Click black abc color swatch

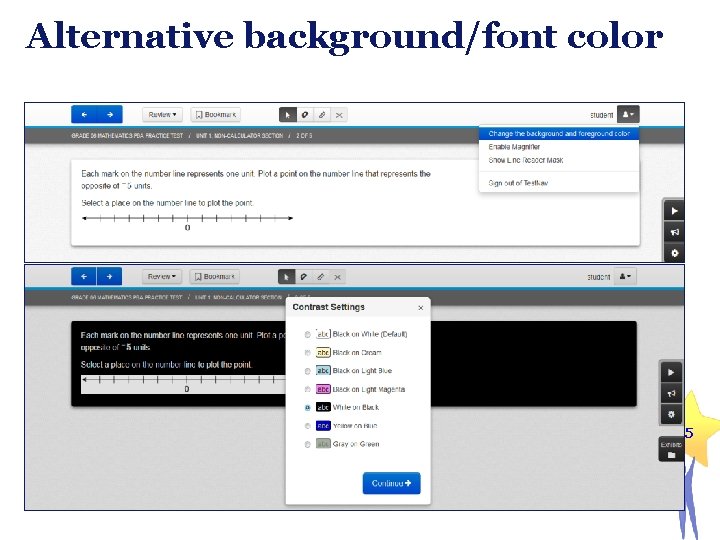point(323,407)
